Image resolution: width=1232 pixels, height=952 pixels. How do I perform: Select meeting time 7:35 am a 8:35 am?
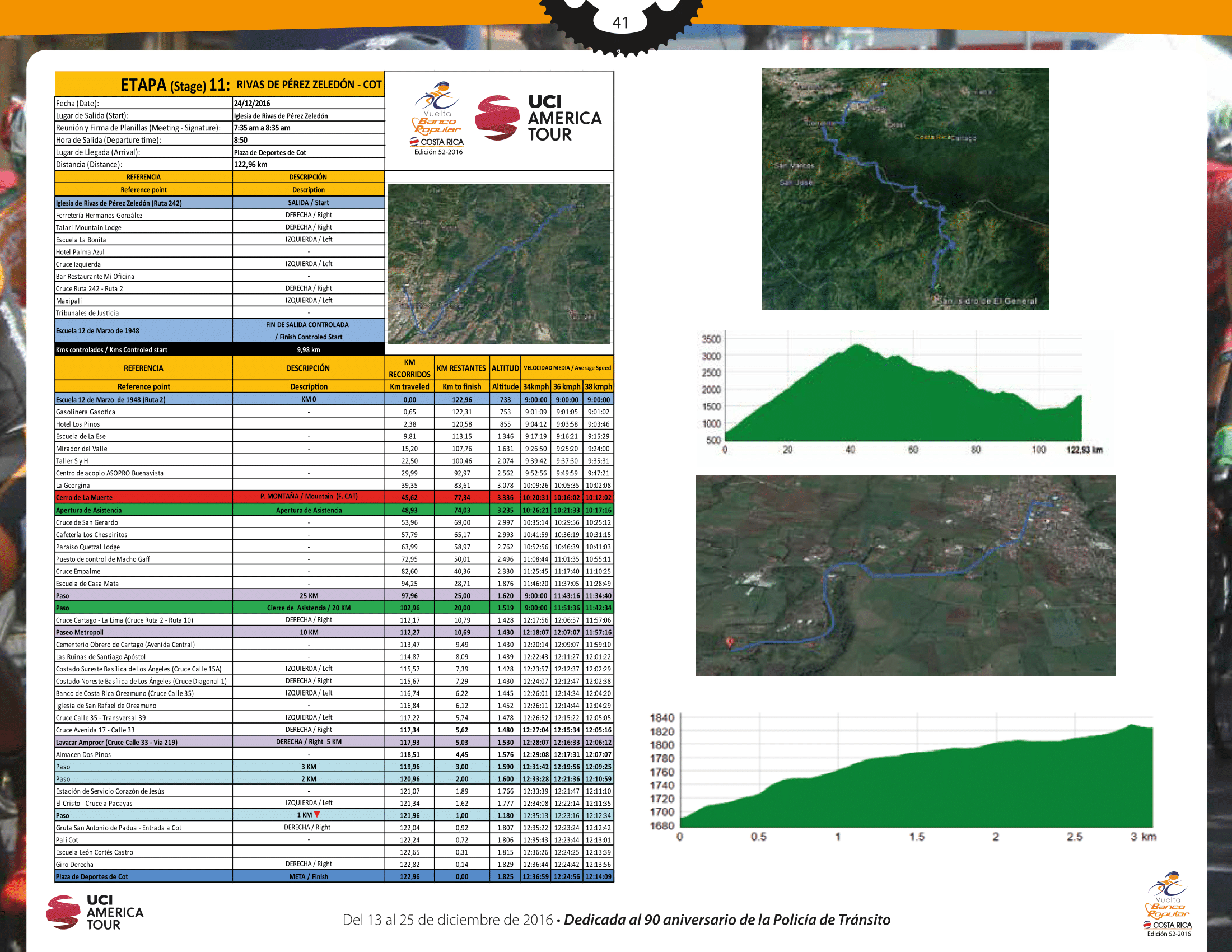coord(262,128)
